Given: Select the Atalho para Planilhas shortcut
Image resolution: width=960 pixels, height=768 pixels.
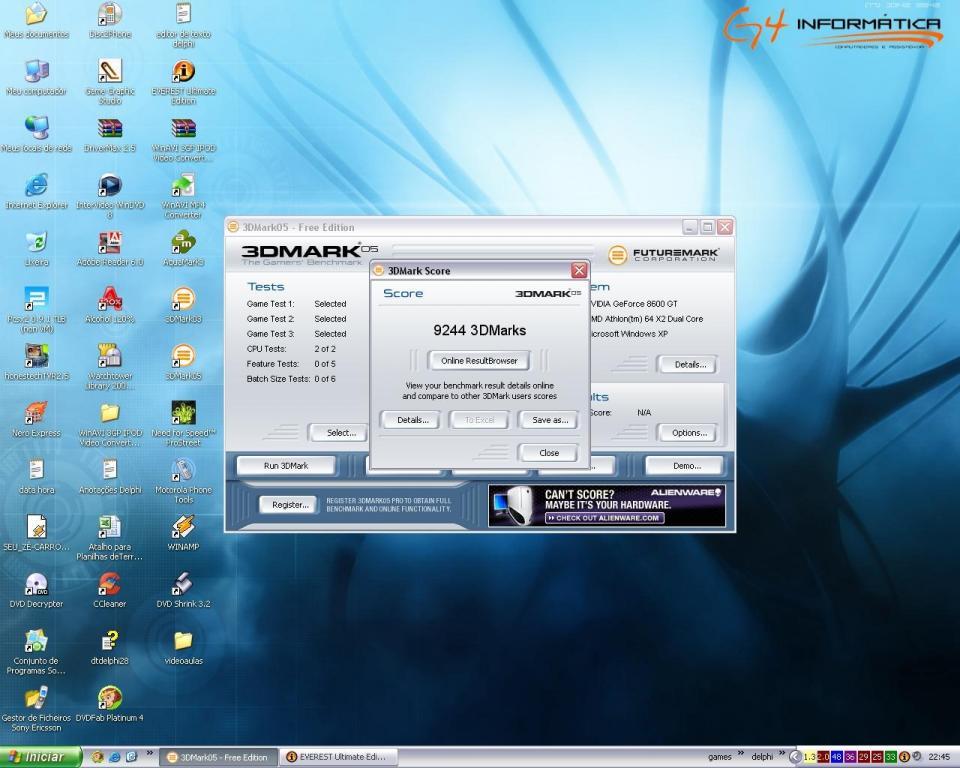Looking at the screenshot, I should point(110,538).
